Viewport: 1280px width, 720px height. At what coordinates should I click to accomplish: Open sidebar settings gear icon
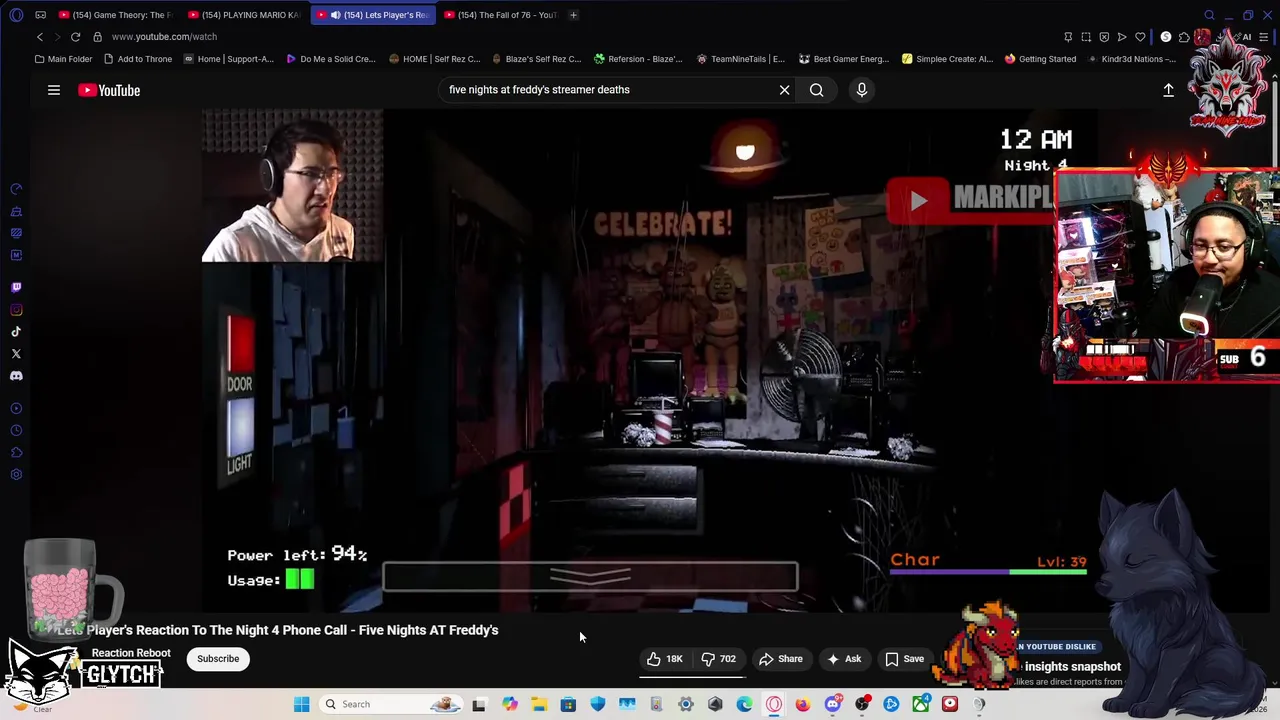tap(16, 474)
